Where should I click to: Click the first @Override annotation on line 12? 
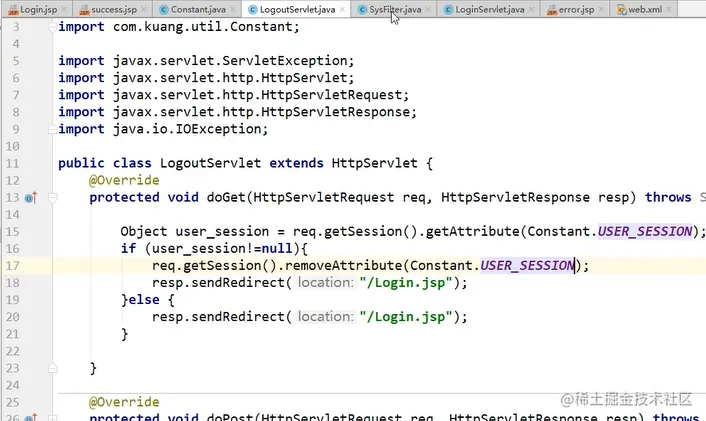(124, 180)
